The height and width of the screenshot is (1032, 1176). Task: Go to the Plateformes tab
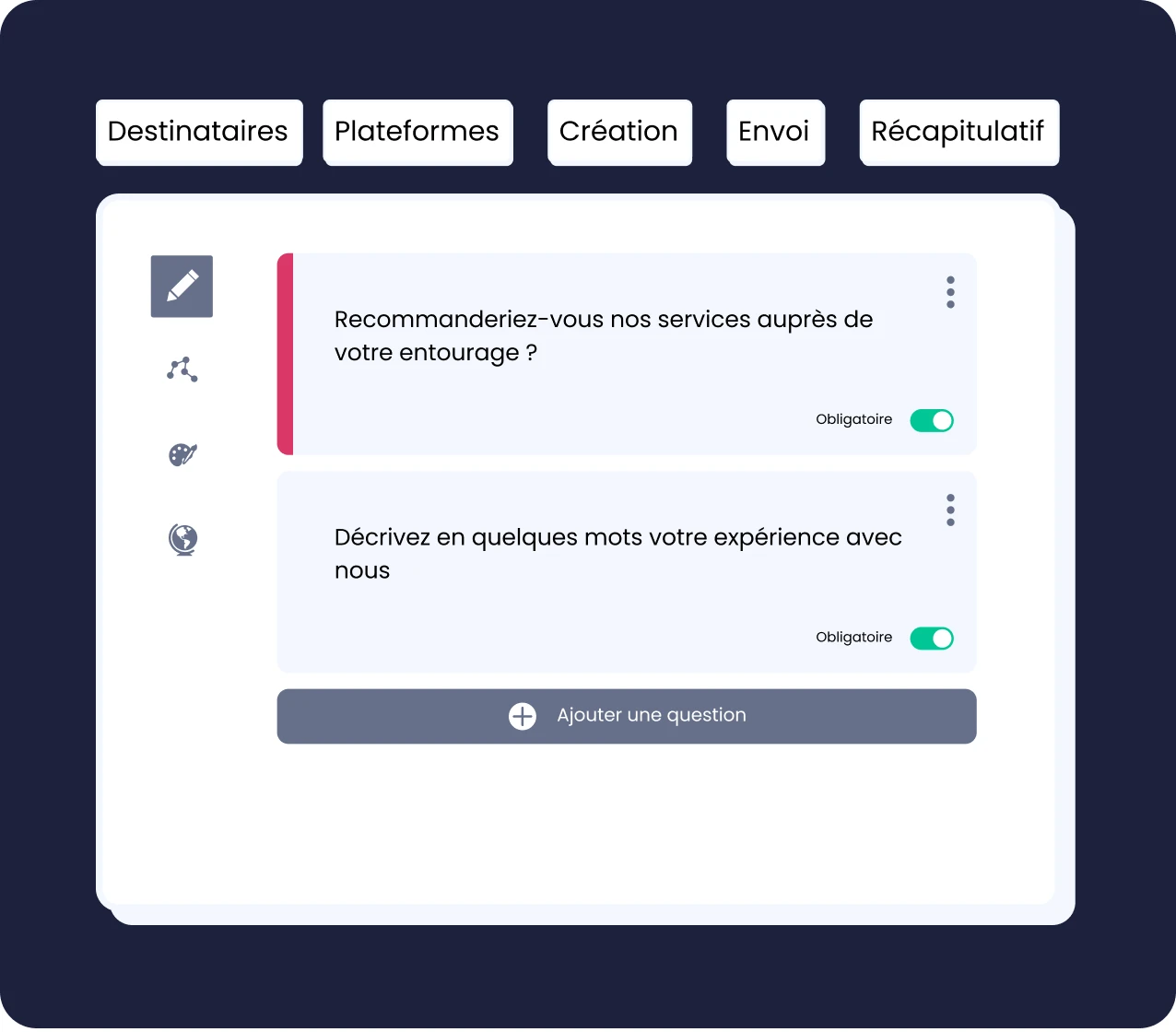417,132
